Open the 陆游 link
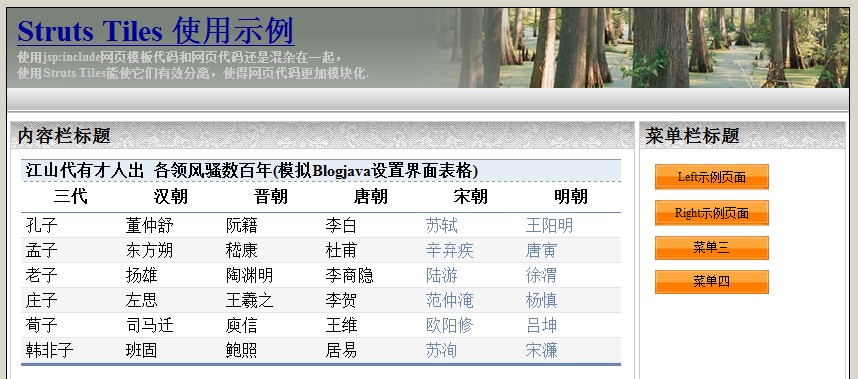The width and height of the screenshot is (858, 379). click(x=442, y=275)
